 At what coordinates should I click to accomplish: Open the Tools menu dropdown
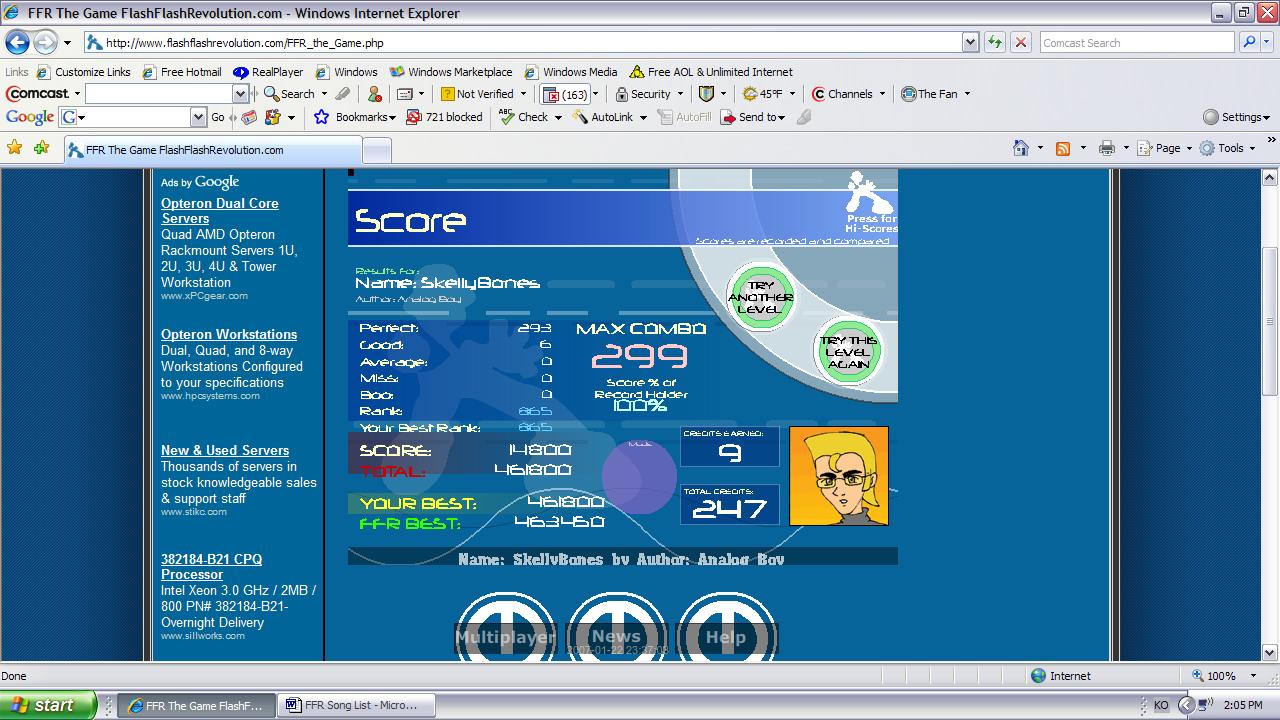1226,148
